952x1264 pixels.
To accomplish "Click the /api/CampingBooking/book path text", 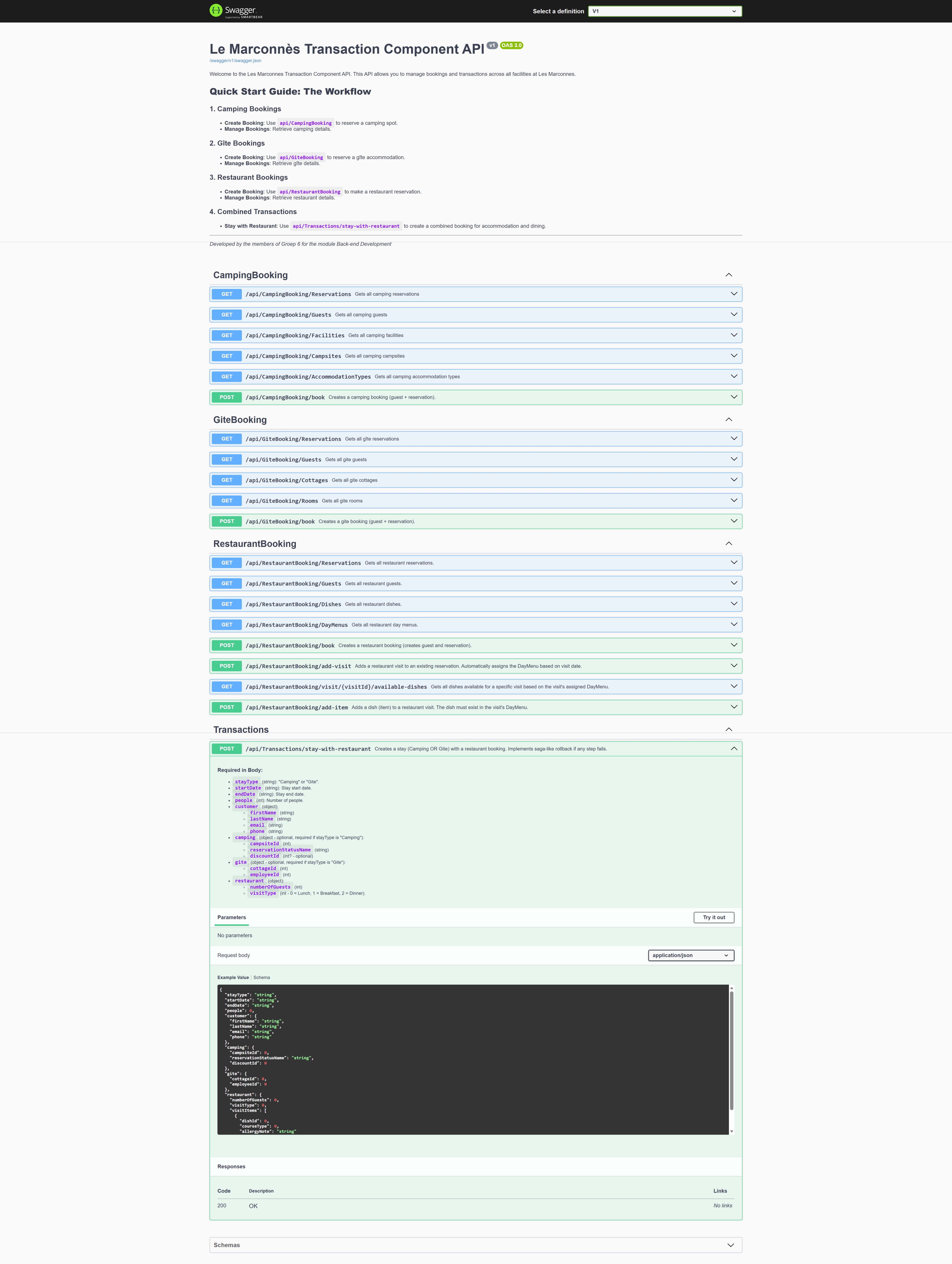I will pos(285,398).
